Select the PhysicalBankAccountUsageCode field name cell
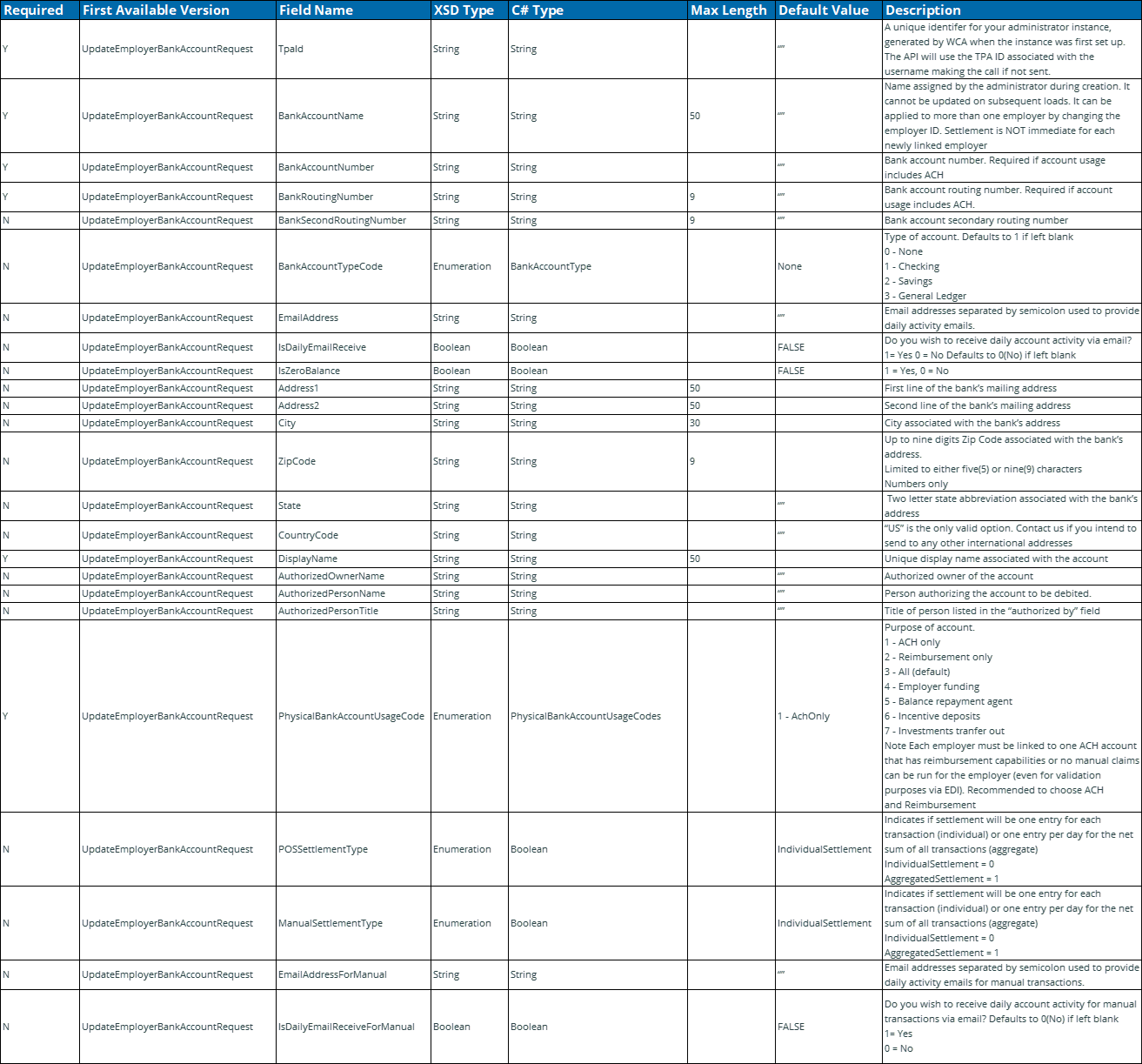Screen dimensions: 1142x1064 [351, 716]
